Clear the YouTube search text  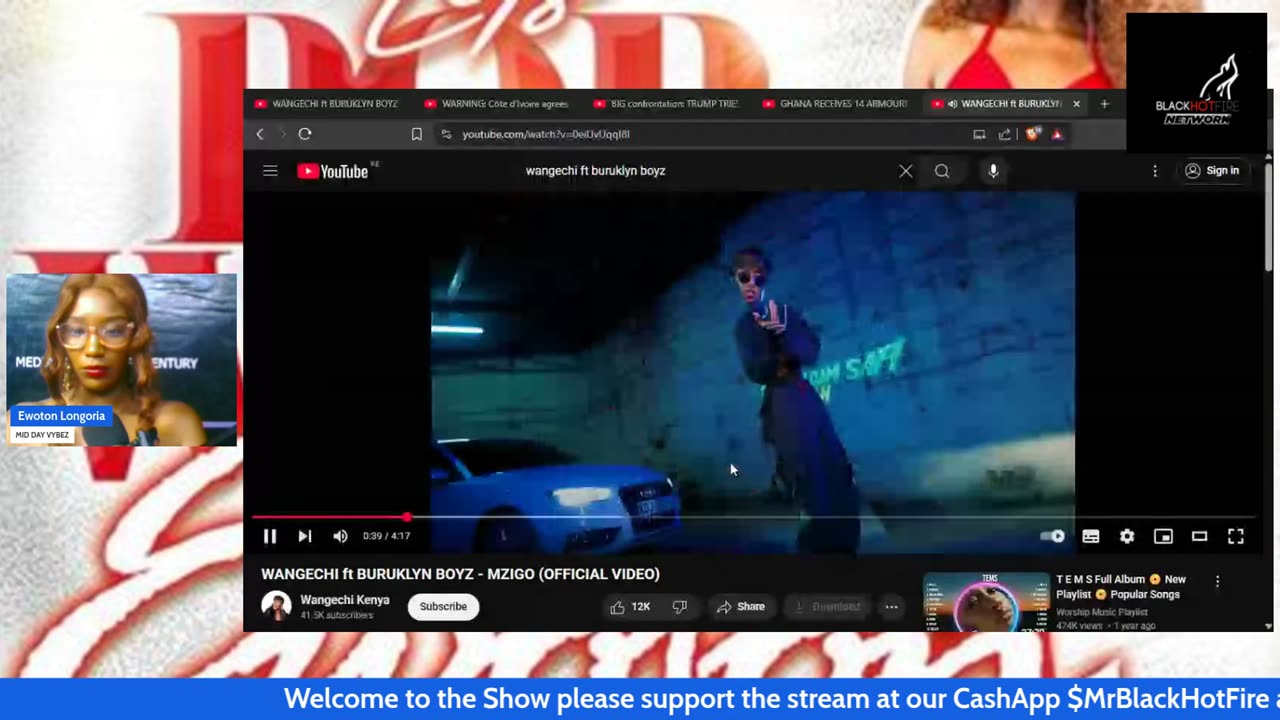(906, 171)
